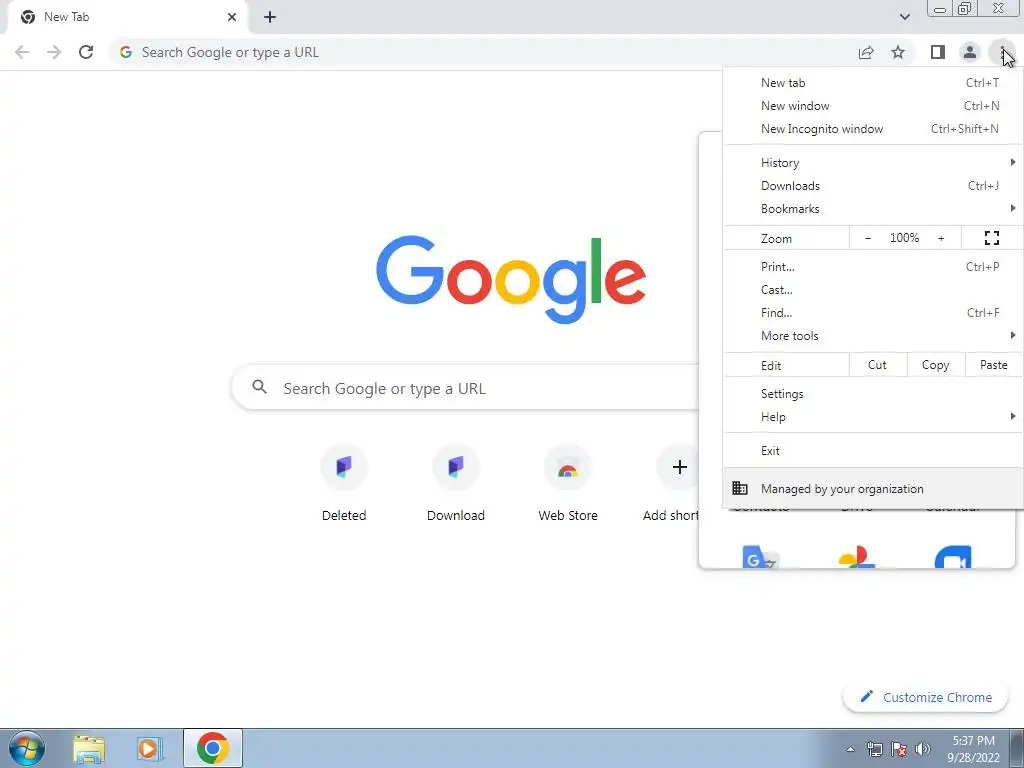Open the Windows Start button
Image resolution: width=1024 pixels, height=768 pixels.
pyautogui.click(x=26, y=748)
